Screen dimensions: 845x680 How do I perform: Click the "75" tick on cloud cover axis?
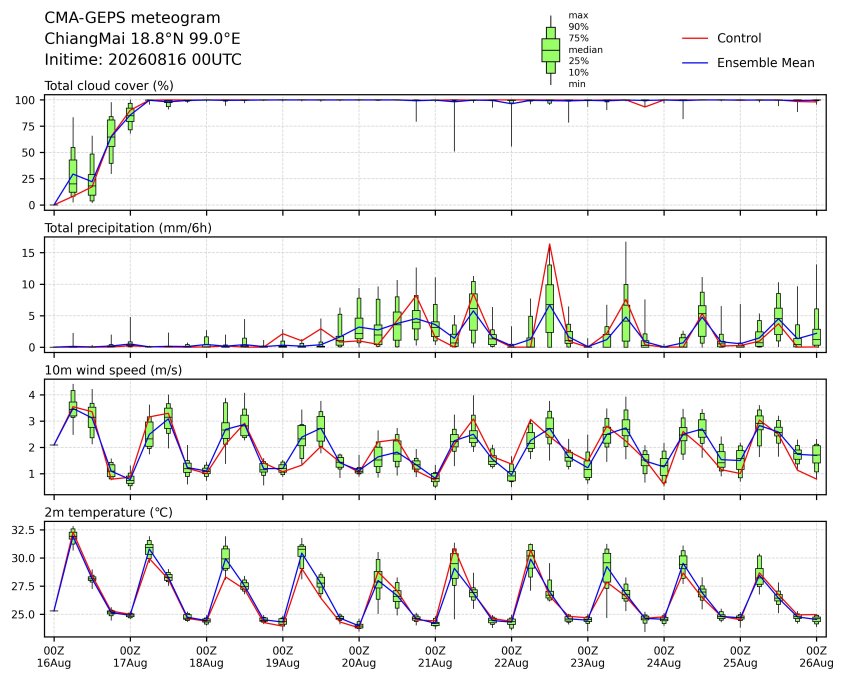[29, 127]
